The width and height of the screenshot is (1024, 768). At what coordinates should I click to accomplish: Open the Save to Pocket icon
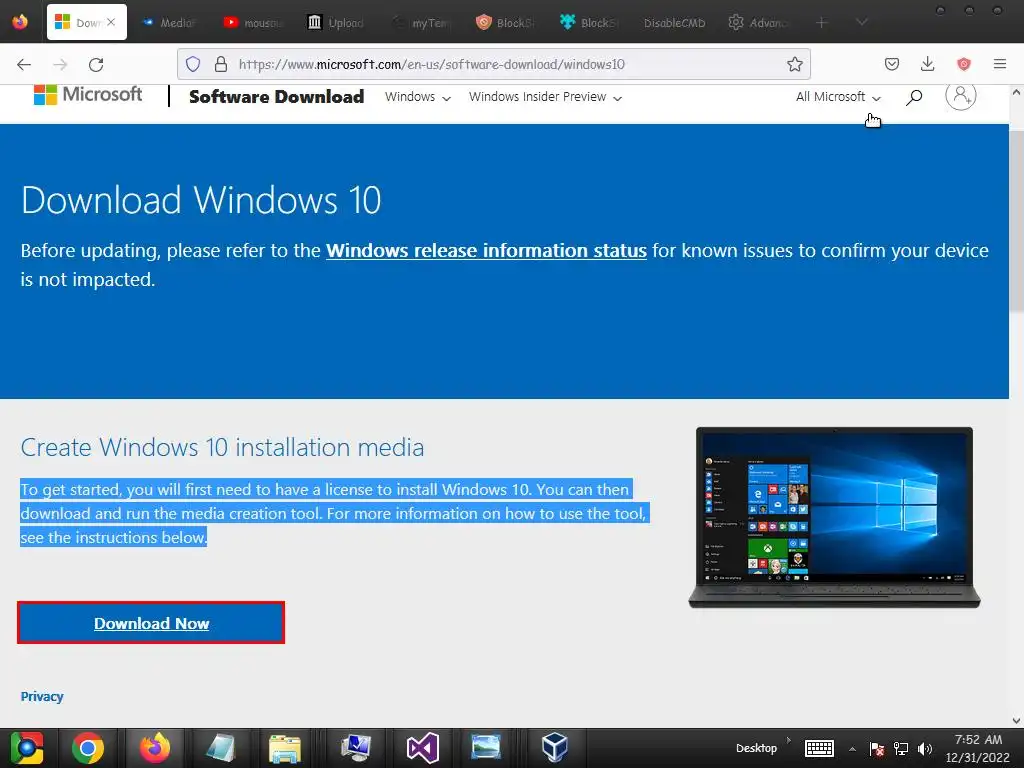pyautogui.click(x=891, y=64)
